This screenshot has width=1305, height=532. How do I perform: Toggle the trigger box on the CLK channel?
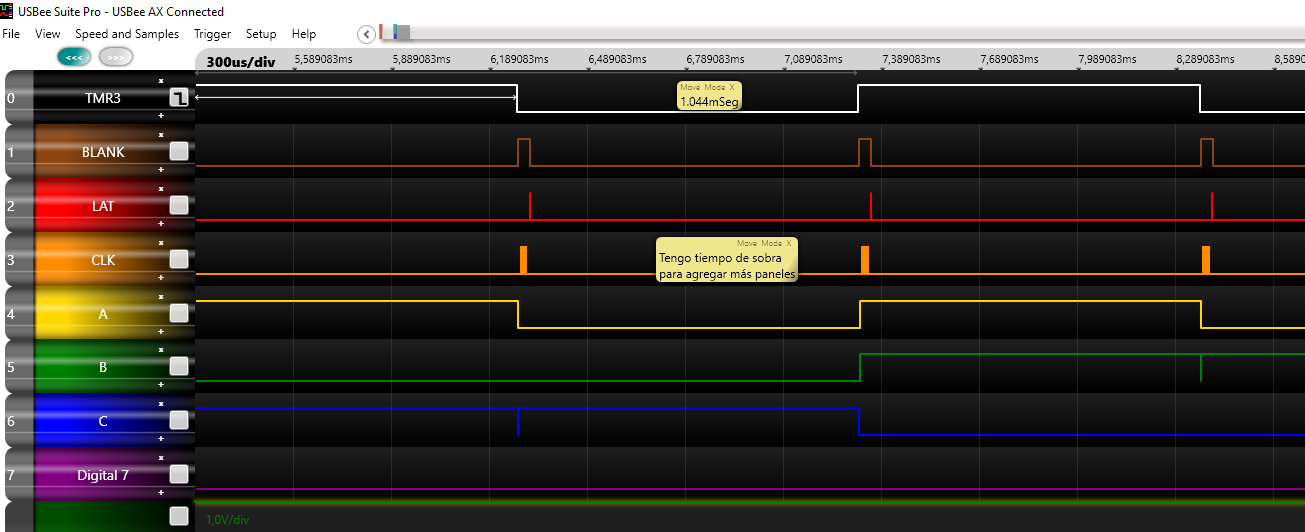pyautogui.click(x=179, y=259)
